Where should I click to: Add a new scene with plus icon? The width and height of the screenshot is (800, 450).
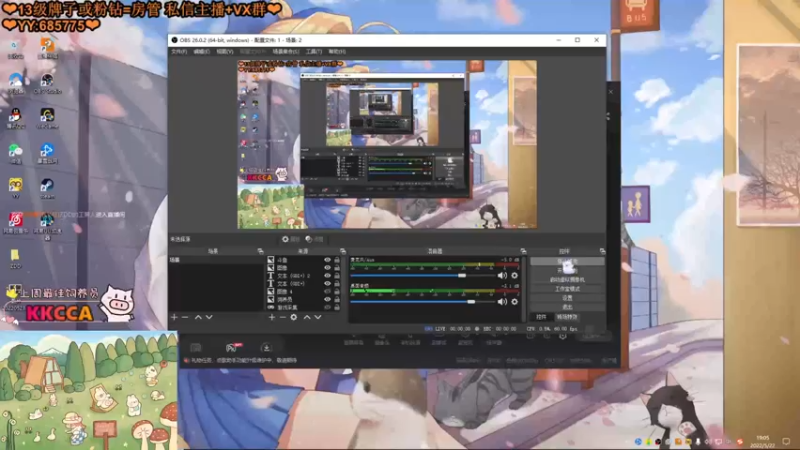coord(174,317)
